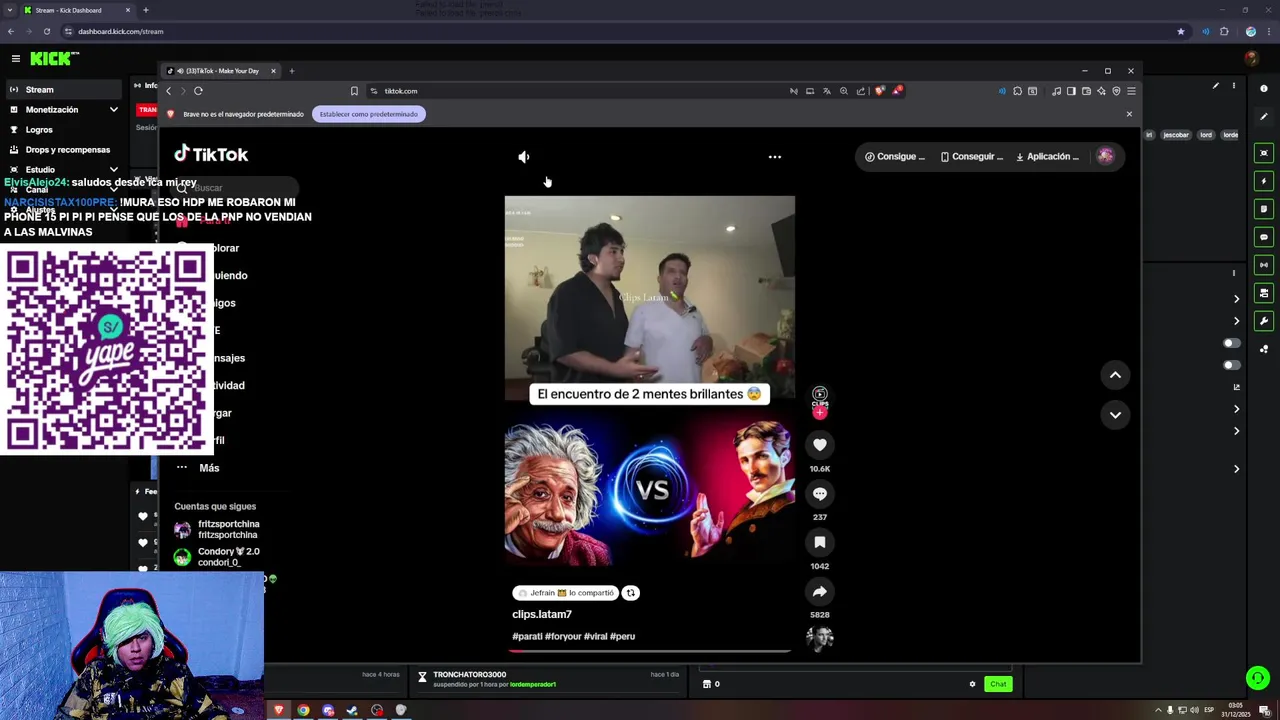Click the repost icon next to 'lo compartió'
The width and height of the screenshot is (1280, 720).
pos(630,593)
